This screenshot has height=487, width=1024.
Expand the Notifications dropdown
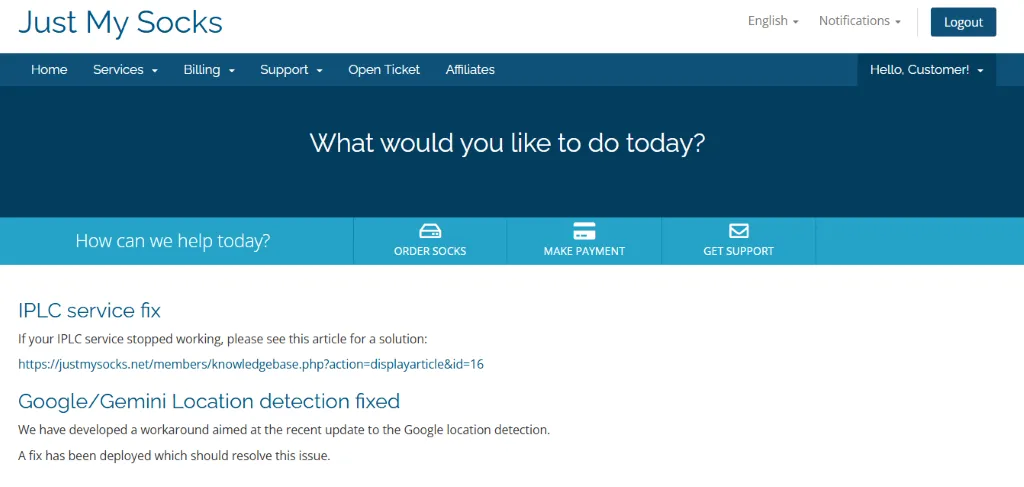[859, 21]
